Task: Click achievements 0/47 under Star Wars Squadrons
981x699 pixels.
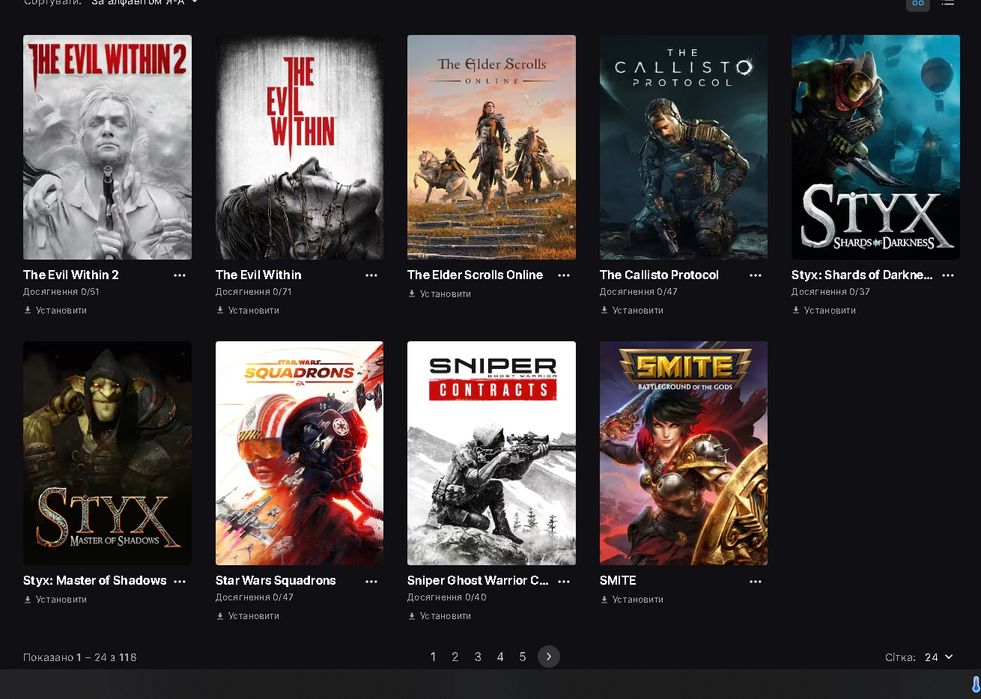Action: (254, 598)
